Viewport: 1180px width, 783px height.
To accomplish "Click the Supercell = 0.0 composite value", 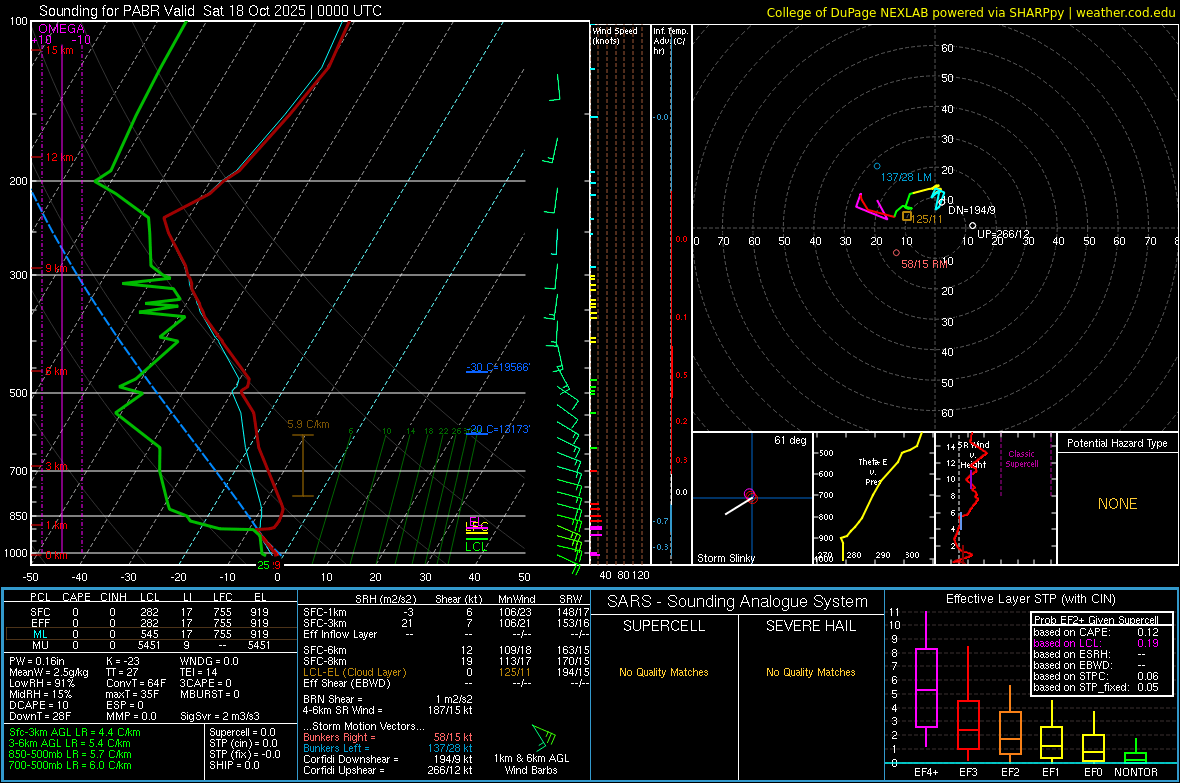I will tap(242, 732).
